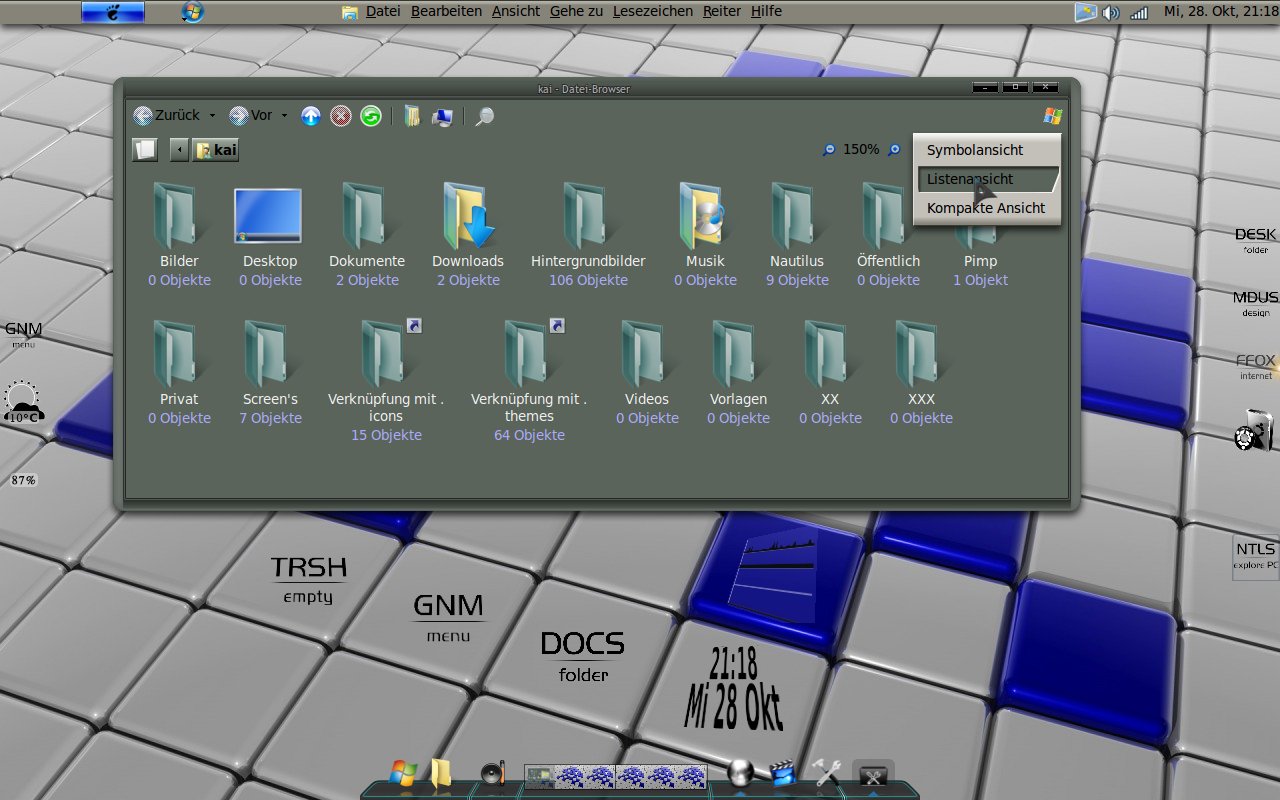1280x800 pixels.
Task: Stop loading with the red X icon
Action: [341, 116]
